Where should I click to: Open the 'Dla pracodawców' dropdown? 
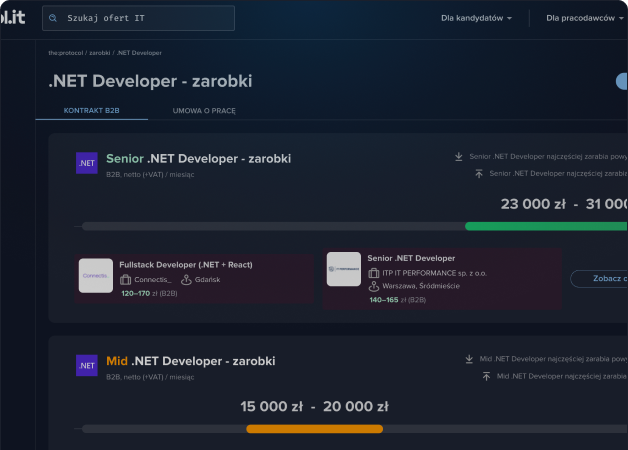[585, 18]
